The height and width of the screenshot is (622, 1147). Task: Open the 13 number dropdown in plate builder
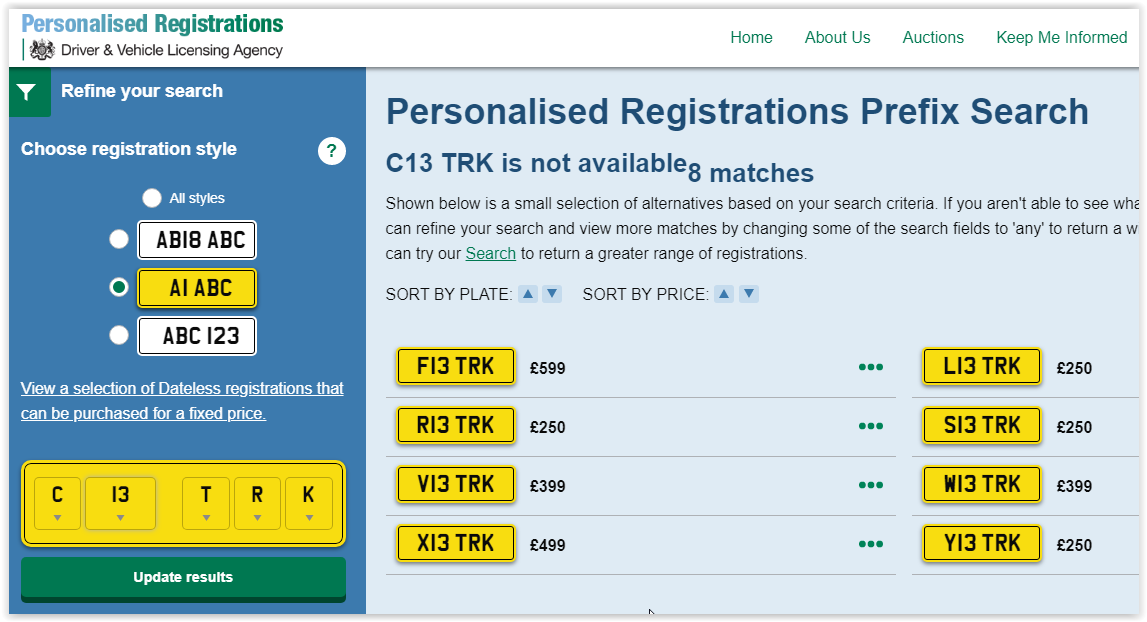coord(120,503)
